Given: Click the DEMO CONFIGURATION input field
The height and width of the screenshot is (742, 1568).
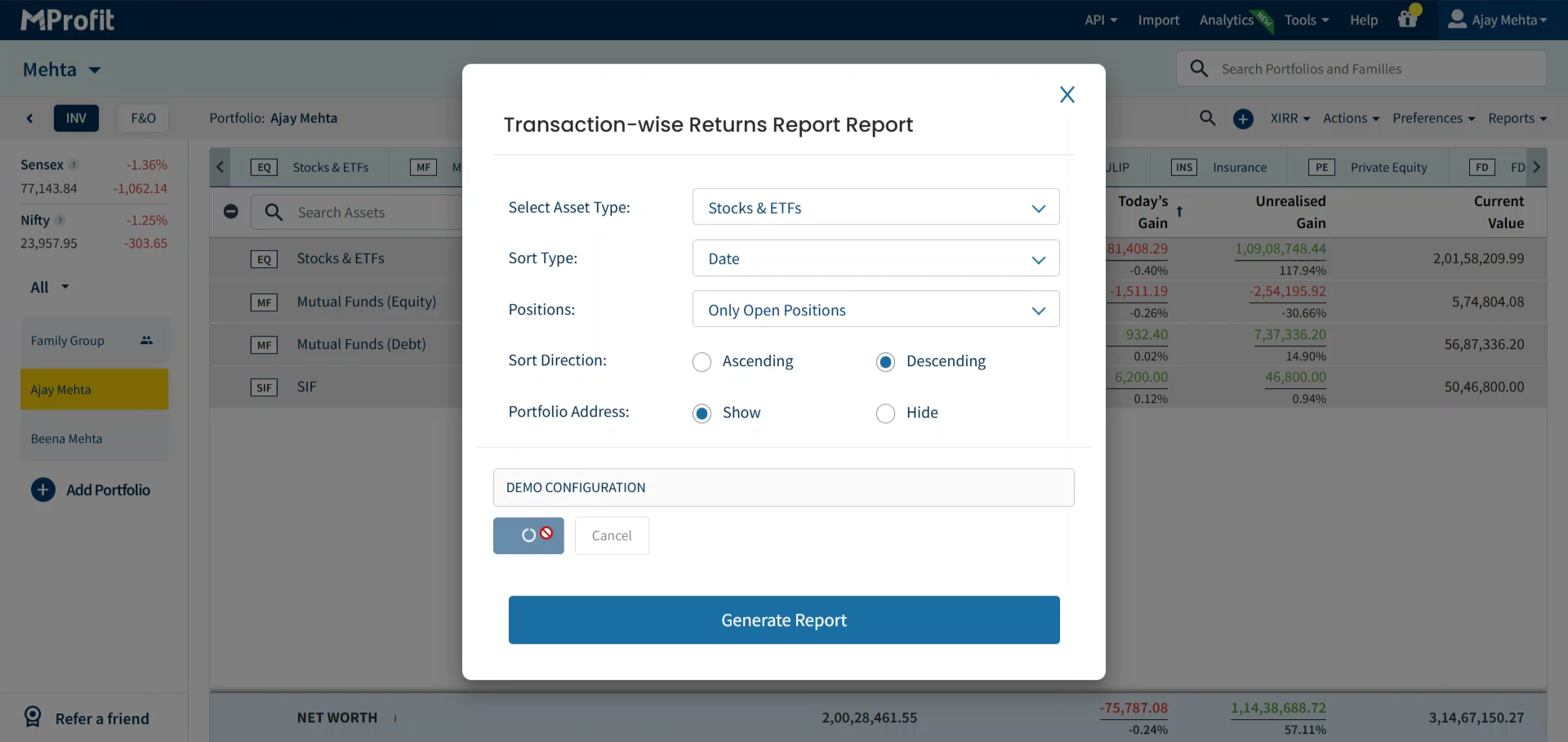Looking at the screenshot, I should click(784, 488).
